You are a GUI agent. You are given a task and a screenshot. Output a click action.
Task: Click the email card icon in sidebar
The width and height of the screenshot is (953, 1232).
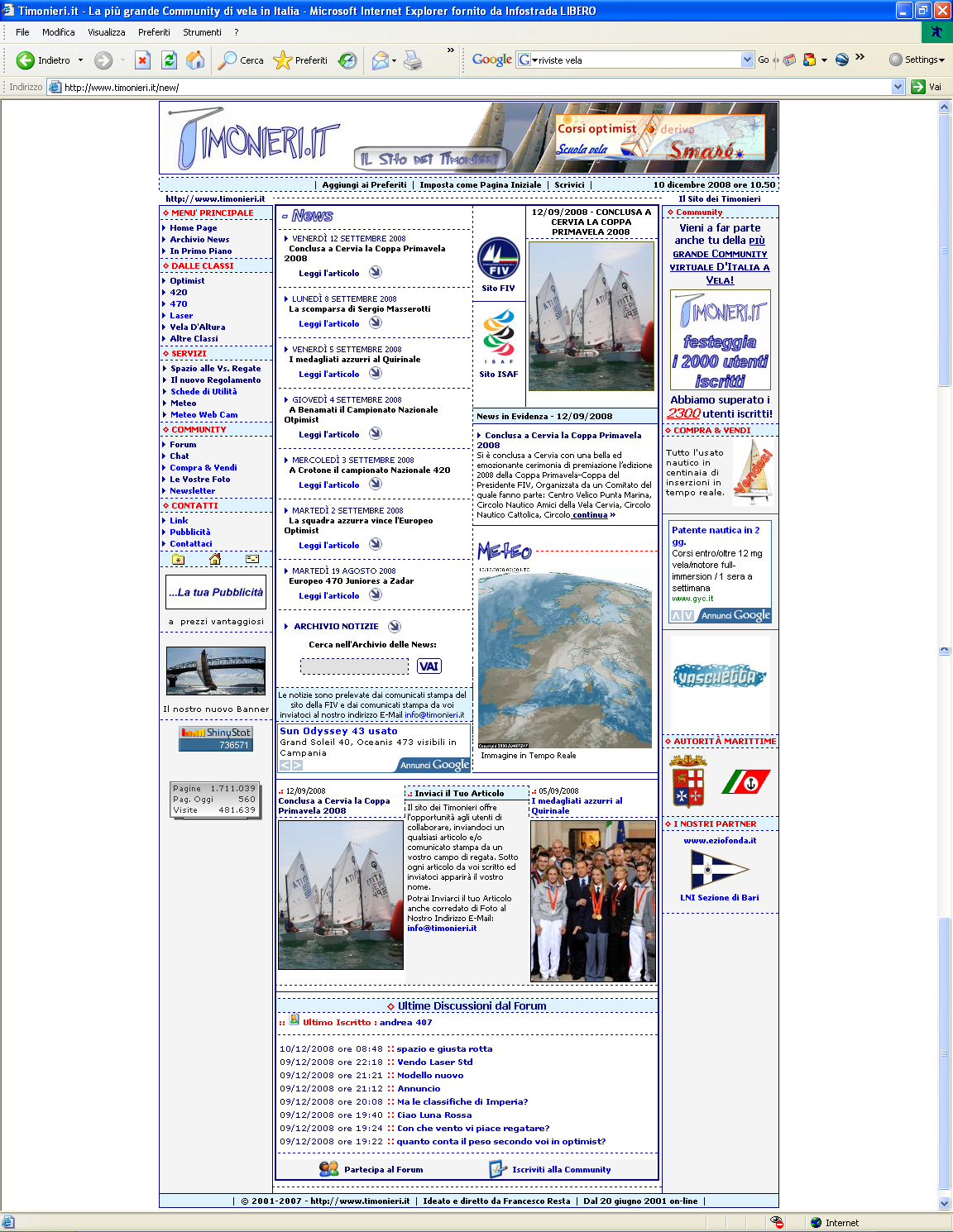coord(252,559)
